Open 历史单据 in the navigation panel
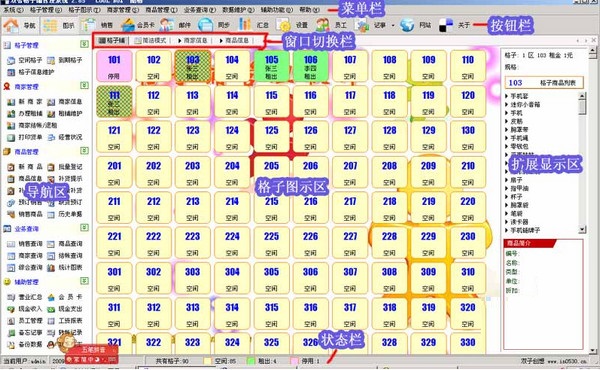 [65, 214]
